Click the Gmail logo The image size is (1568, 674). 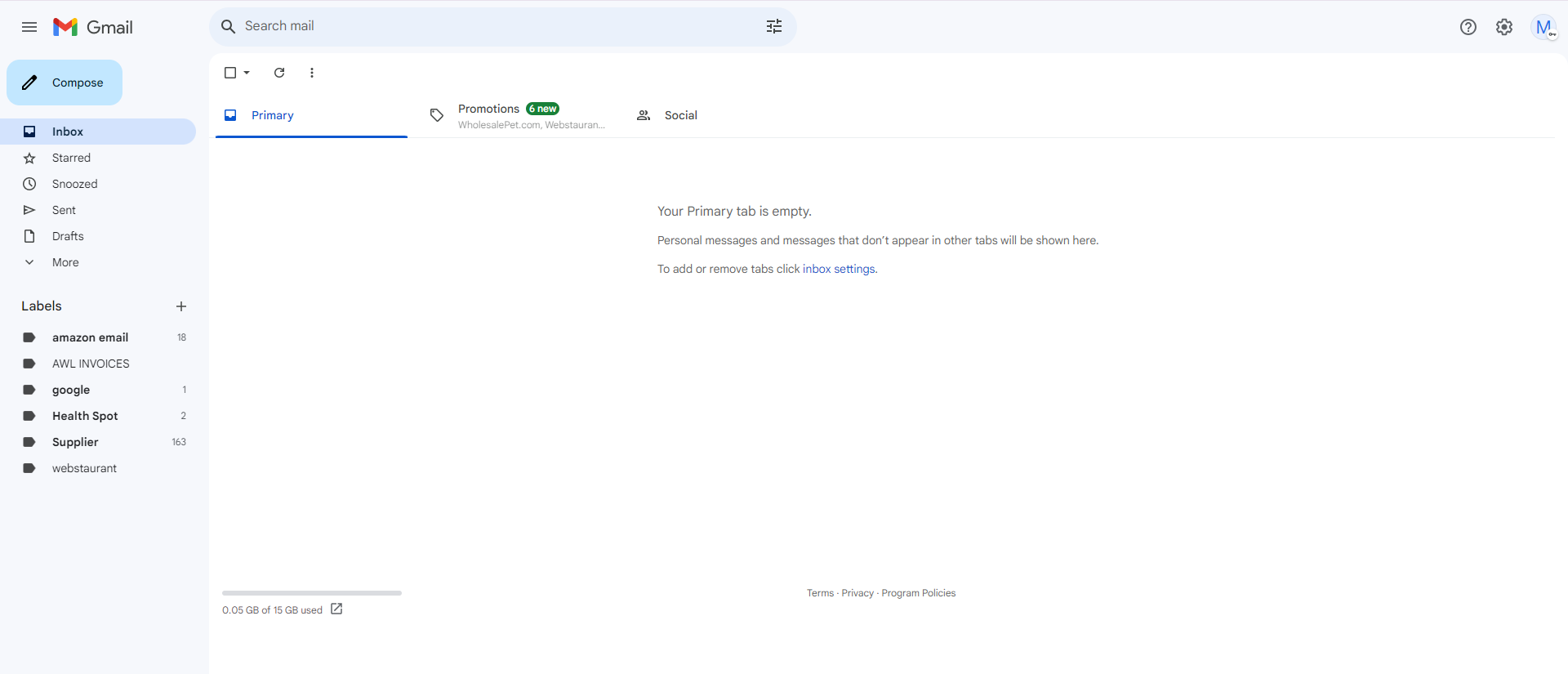point(93,27)
